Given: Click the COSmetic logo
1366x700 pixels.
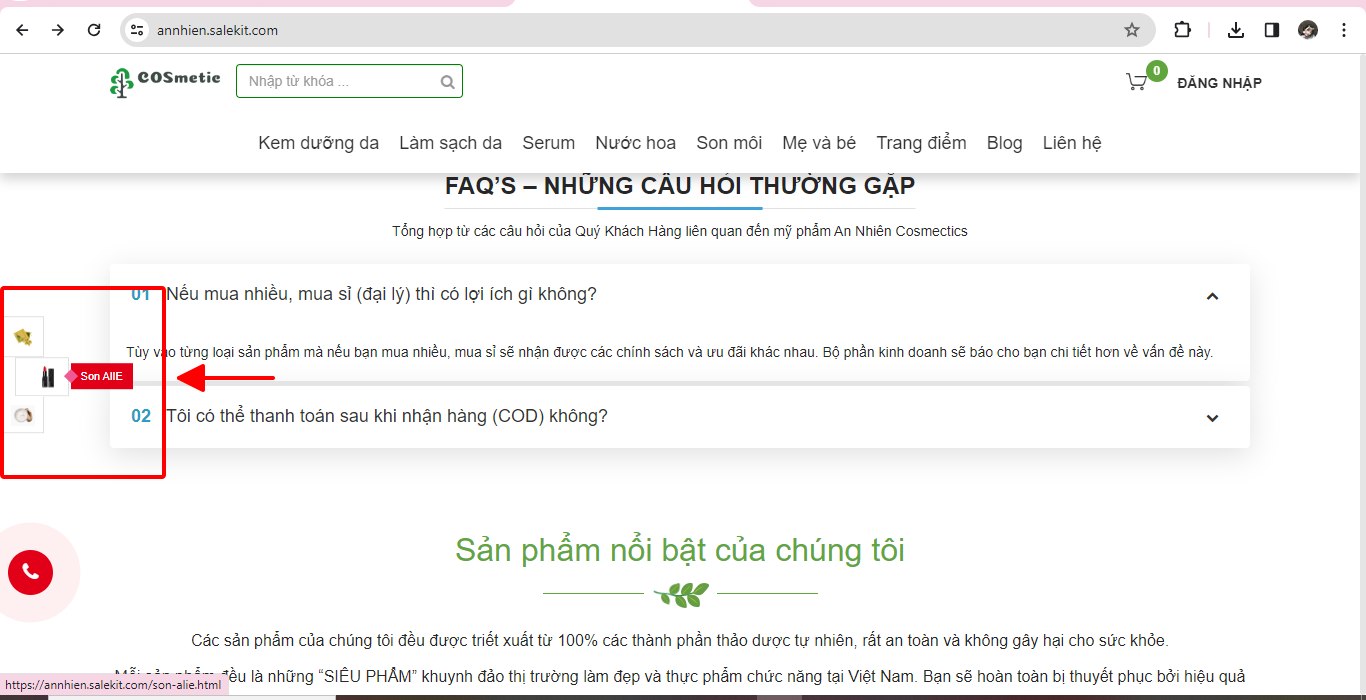Looking at the screenshot, I should tap(165, 81).
